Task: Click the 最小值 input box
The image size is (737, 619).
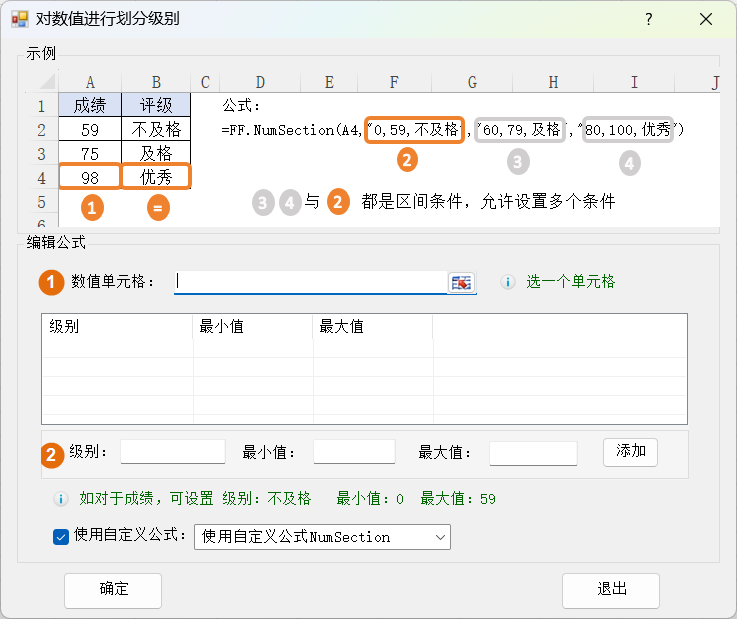Action: [x=354, y=453]
